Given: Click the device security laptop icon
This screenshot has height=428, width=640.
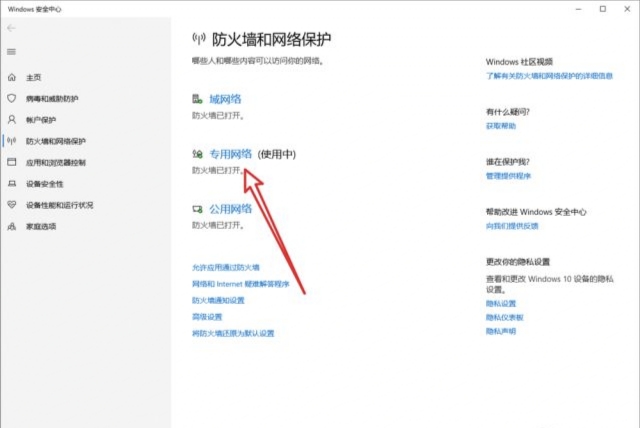Looking at the screenshot, I should [12, 184].
